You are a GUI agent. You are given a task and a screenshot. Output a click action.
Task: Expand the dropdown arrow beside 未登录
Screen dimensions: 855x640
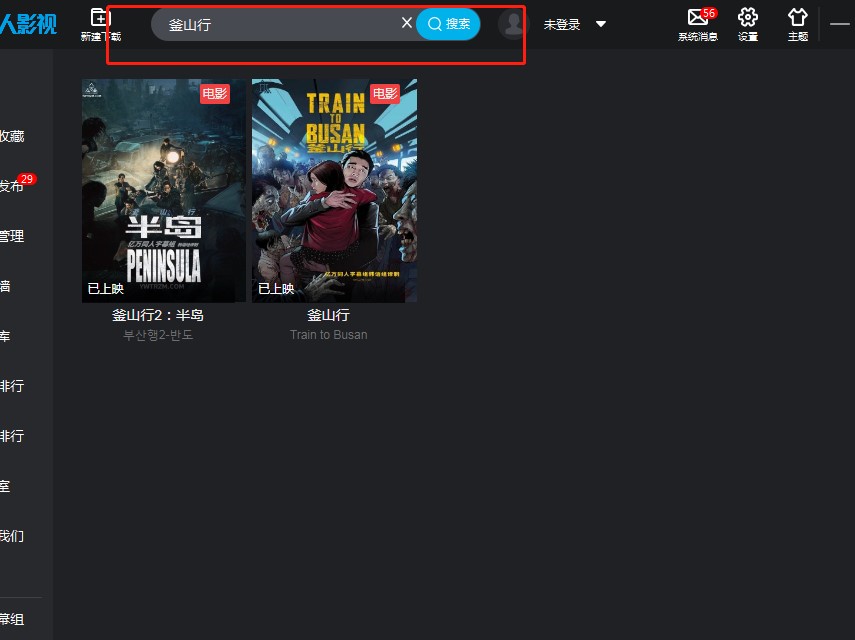(600, 24)
